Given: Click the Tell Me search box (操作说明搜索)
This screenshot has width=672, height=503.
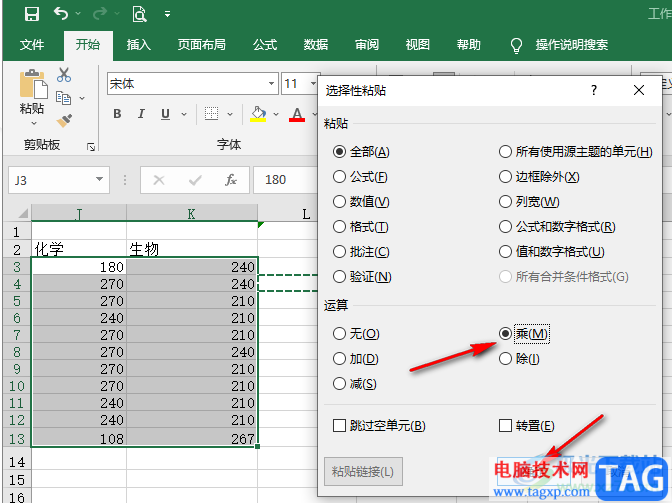Looking at the screenshot, I should pos(572,45).
